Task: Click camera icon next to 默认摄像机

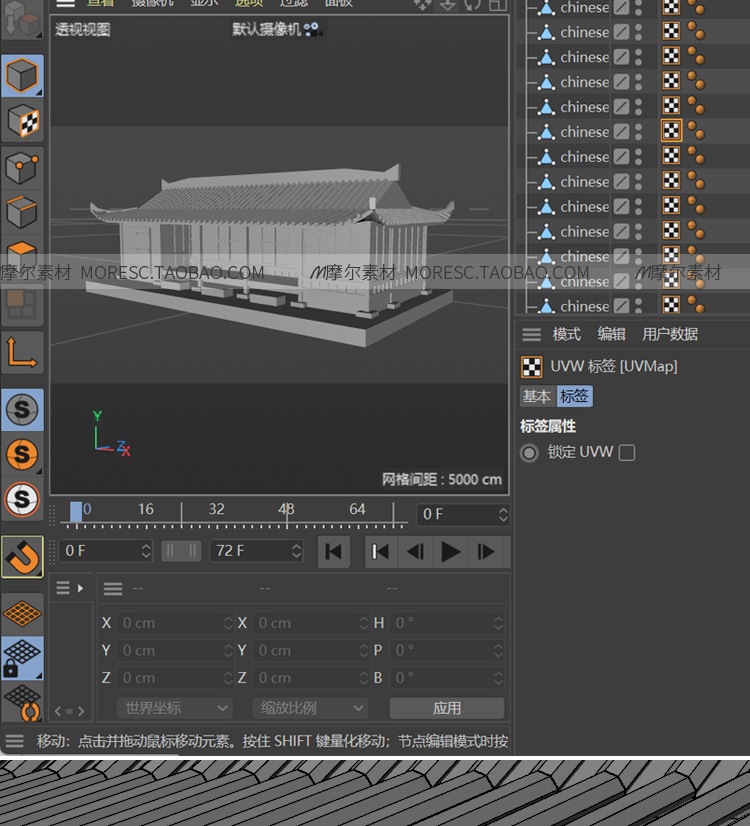Action: point(312,30)
